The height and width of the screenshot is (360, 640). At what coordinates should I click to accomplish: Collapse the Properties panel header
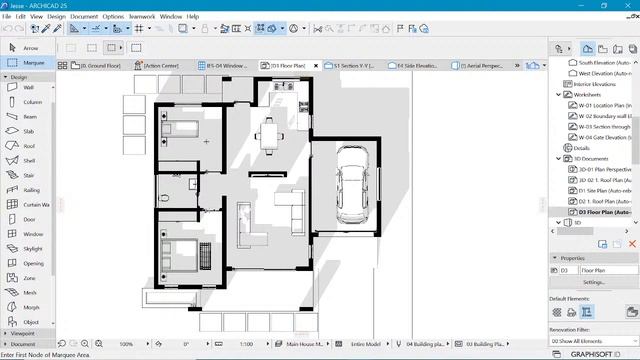click(555, 258)
